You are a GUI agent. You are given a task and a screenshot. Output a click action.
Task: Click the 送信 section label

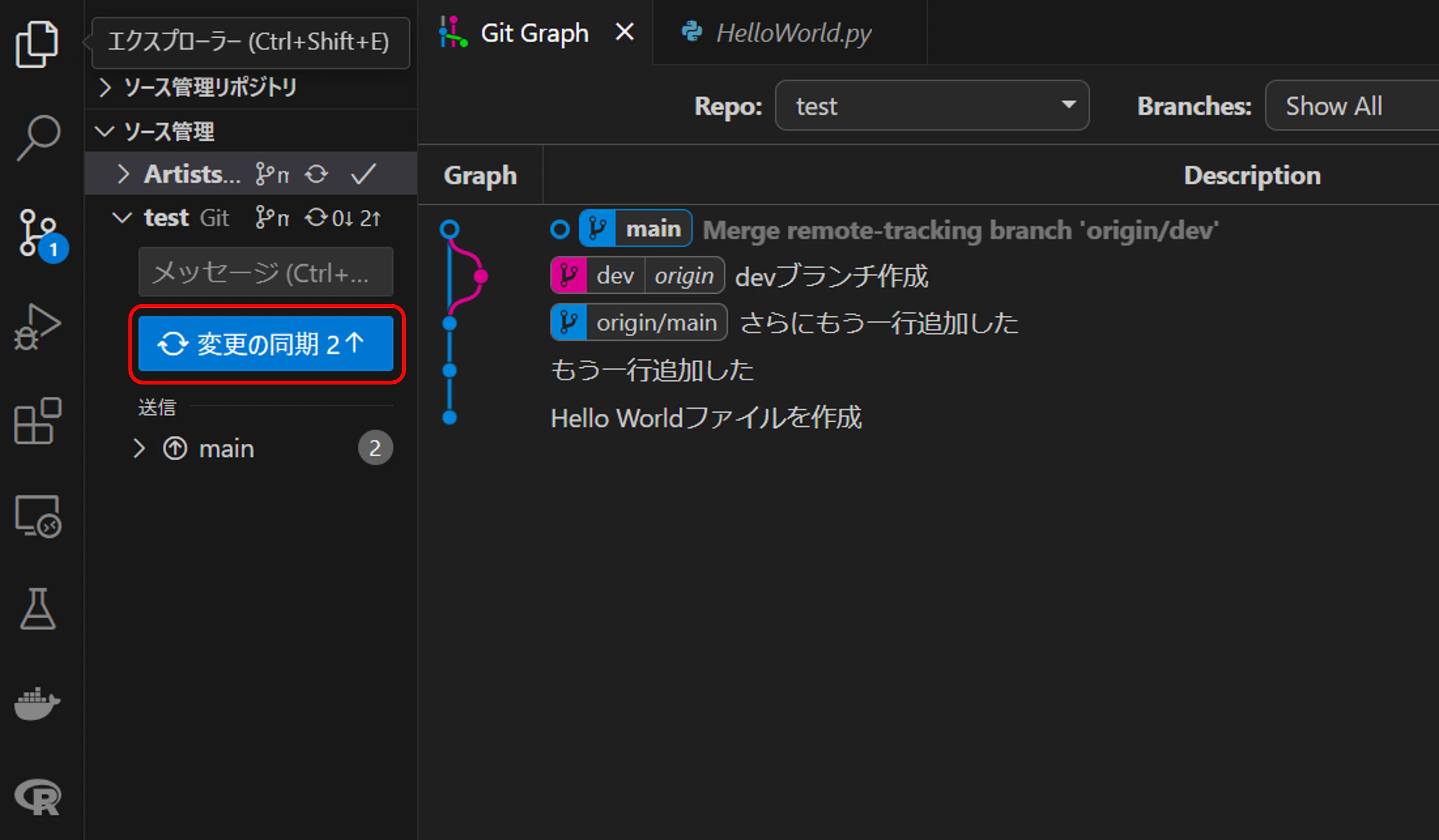(157, 407)
